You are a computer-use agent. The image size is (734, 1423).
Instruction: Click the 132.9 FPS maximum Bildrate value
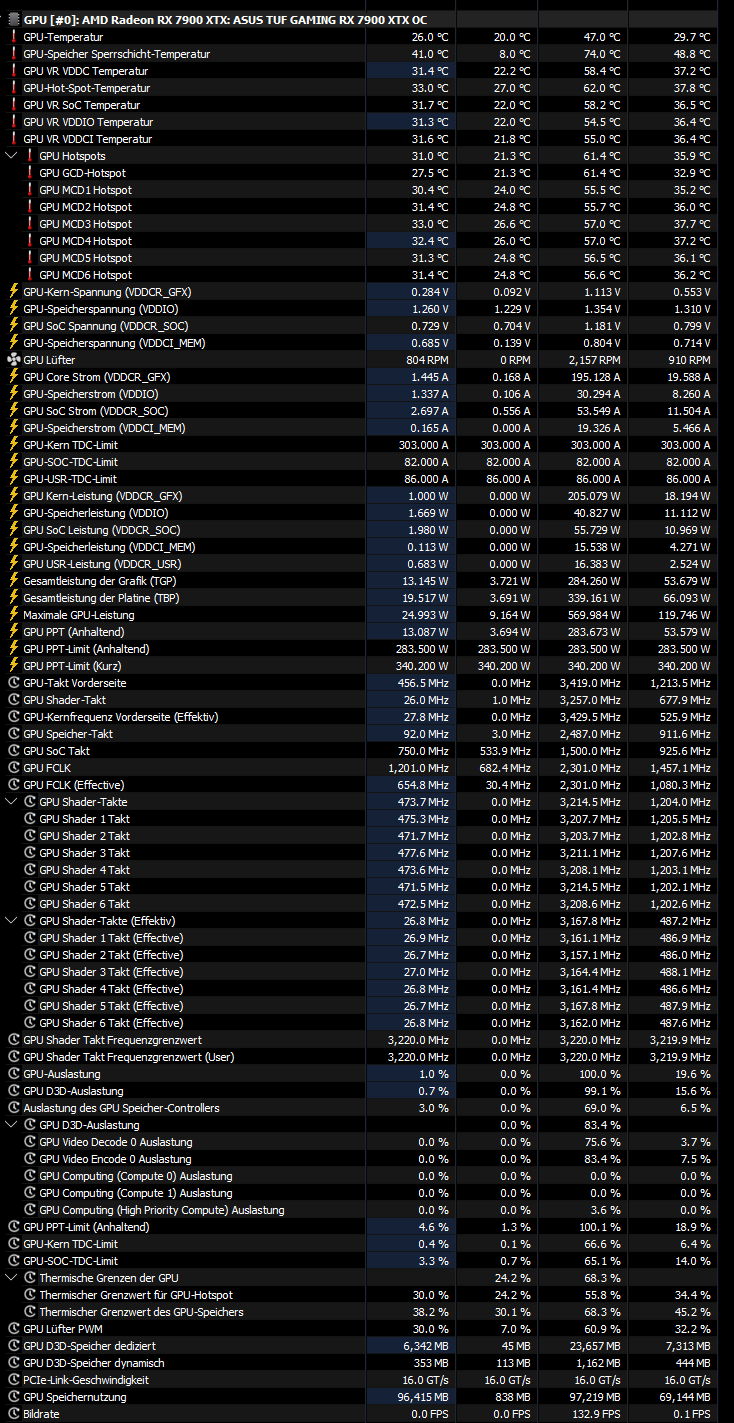point(597,1414)
